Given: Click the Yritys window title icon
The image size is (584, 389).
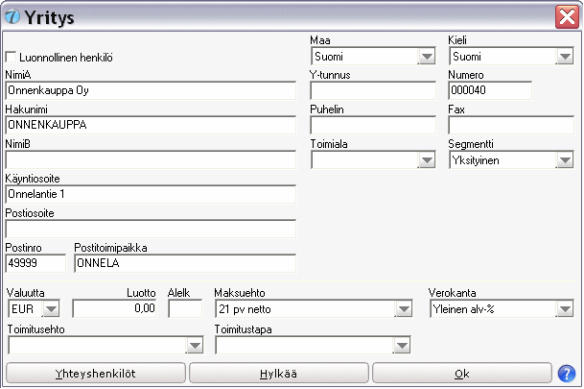Looking at the screenshot, I should [x=12, y=17].
